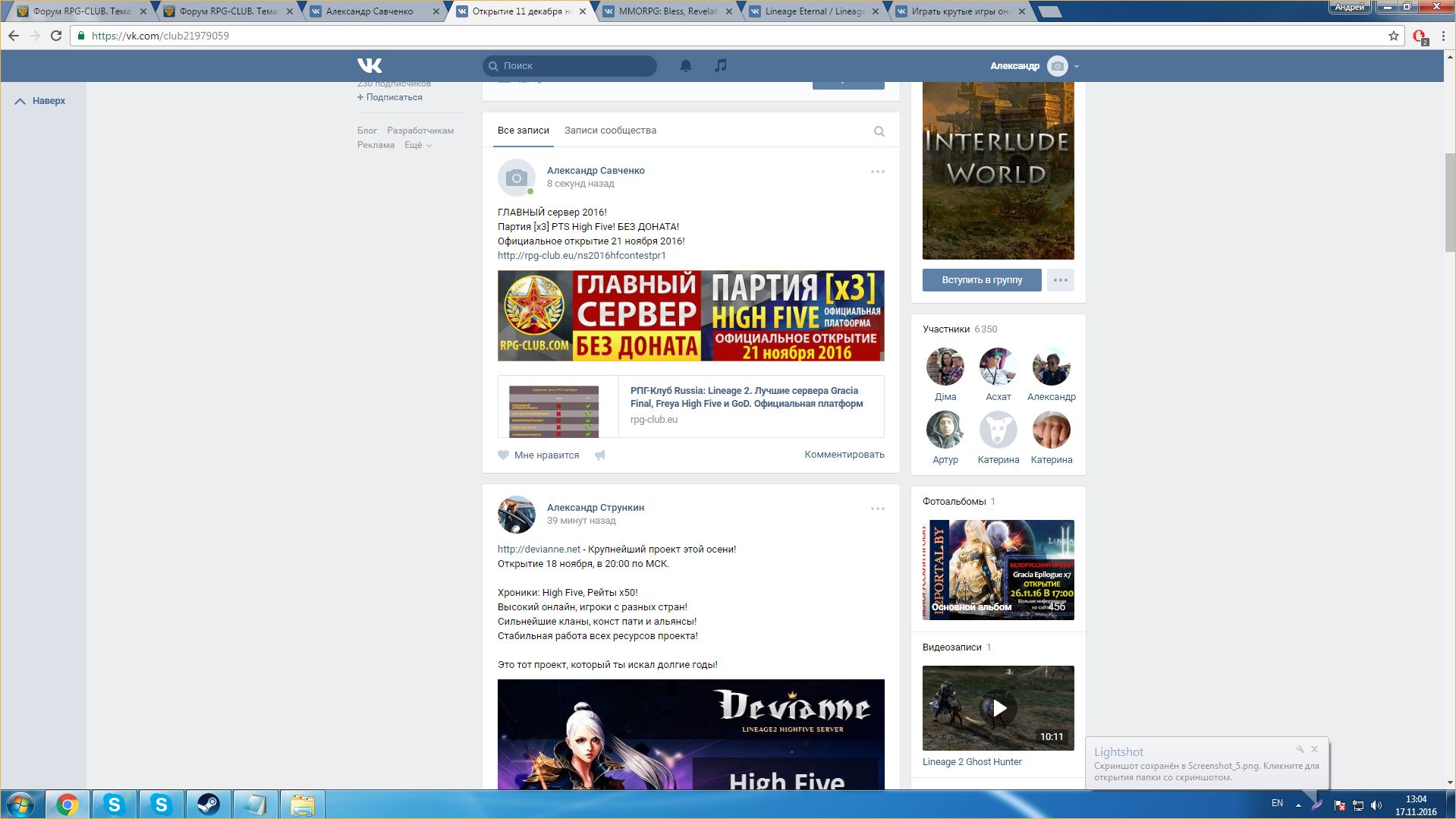The width and height of the screenshot is (1456, 819).
Task: Open the Основной альбом photo album thumbnail
Action: click(998, 570)
